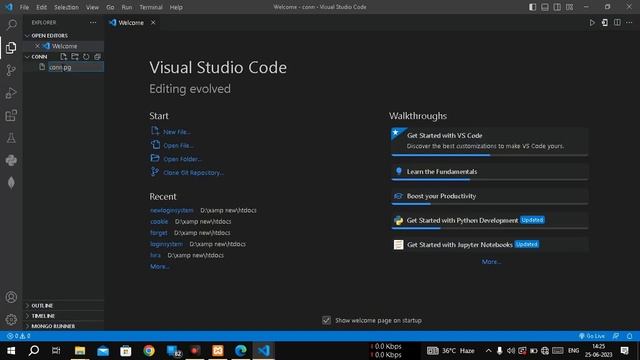
Task: Open the Run and Debug view
Action: [x=11, y=93]
